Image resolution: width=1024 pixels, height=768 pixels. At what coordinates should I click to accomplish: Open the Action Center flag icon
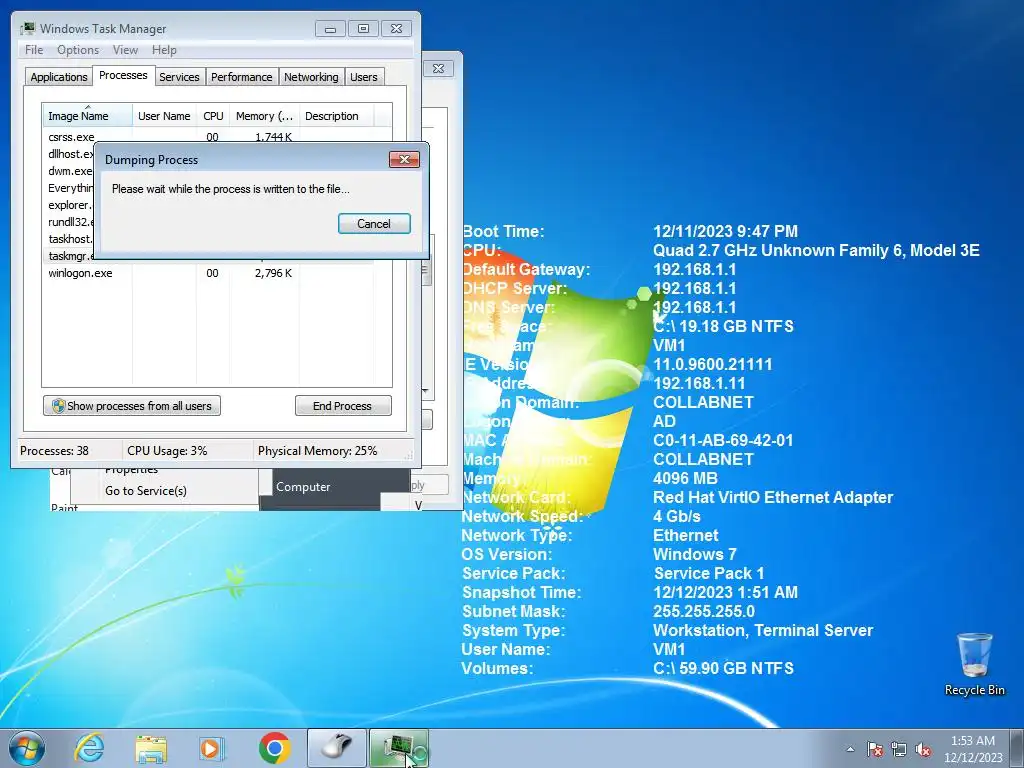pyautogui.click(x=875, y=749)
